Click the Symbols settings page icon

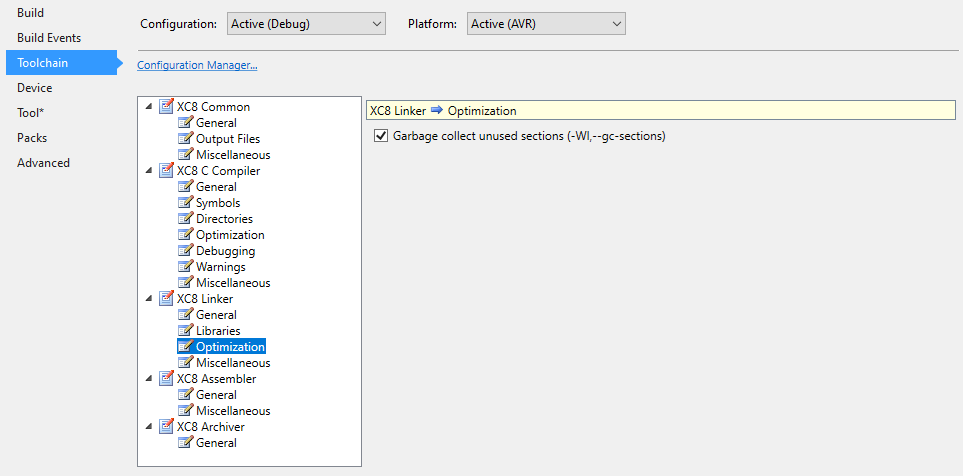click(x=185, y=203)
